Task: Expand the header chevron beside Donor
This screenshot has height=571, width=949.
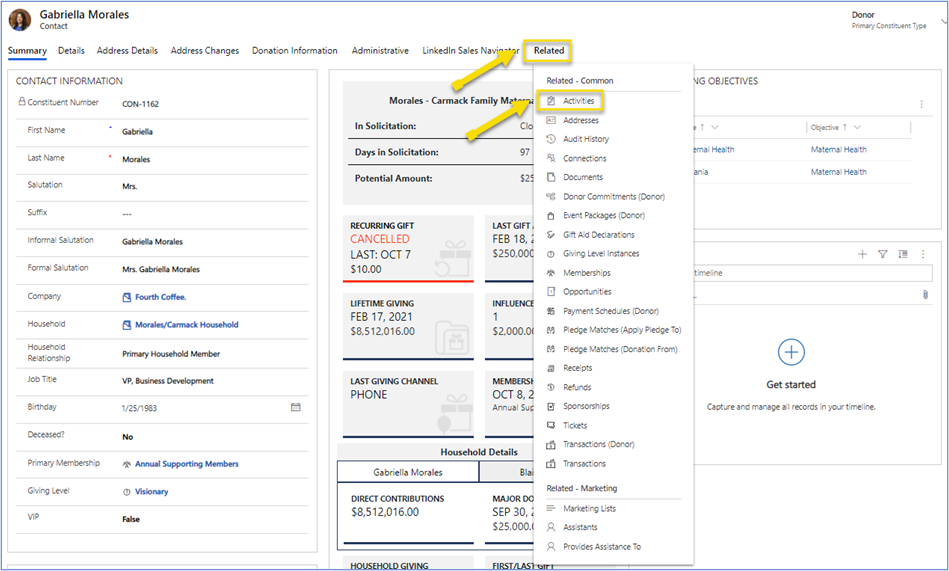Action: [943, 21]
